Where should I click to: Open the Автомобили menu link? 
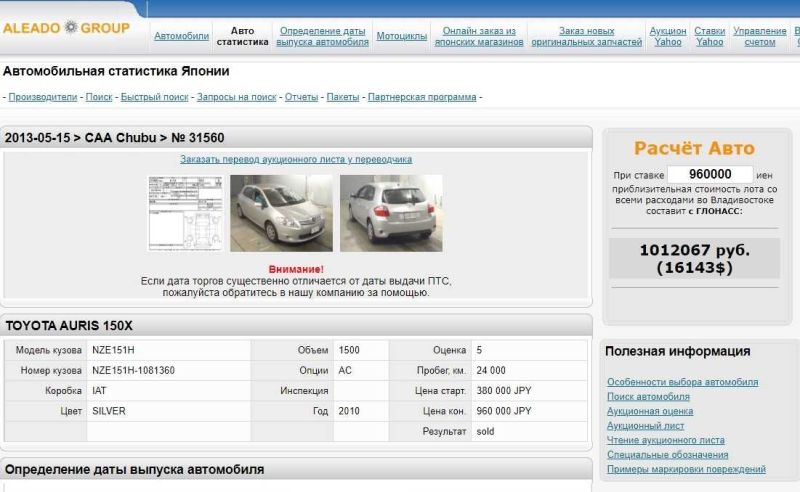182,36
